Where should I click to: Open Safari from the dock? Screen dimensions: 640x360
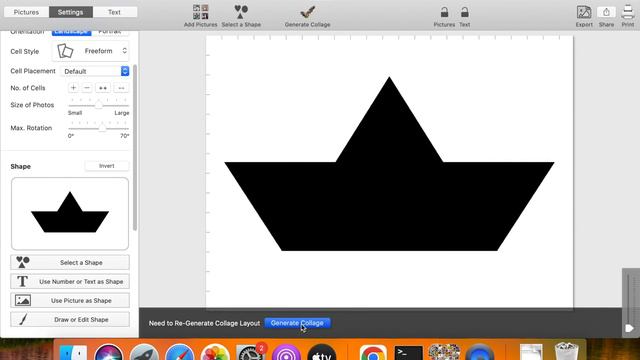click(180, 353)
